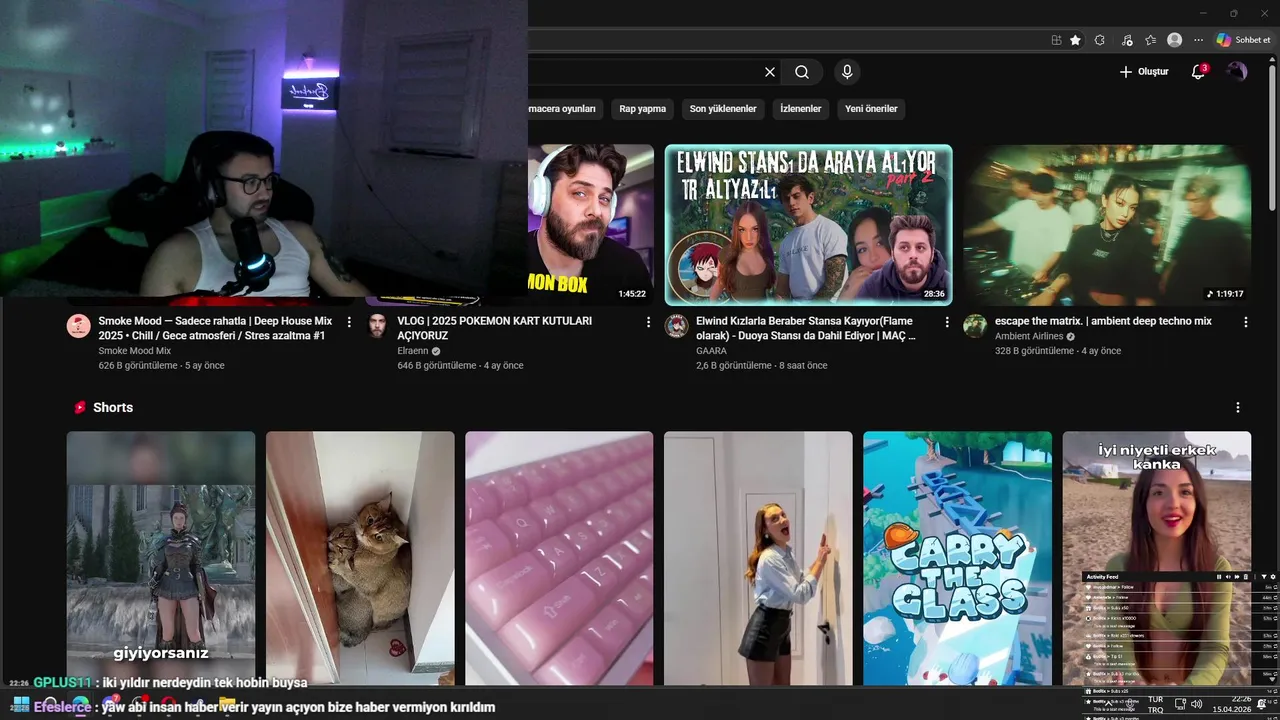Screen dimensions: 1280x720
Task: Open the browser three-dot settings menu
Action: pyautogui.click(x=1198, y=40)
